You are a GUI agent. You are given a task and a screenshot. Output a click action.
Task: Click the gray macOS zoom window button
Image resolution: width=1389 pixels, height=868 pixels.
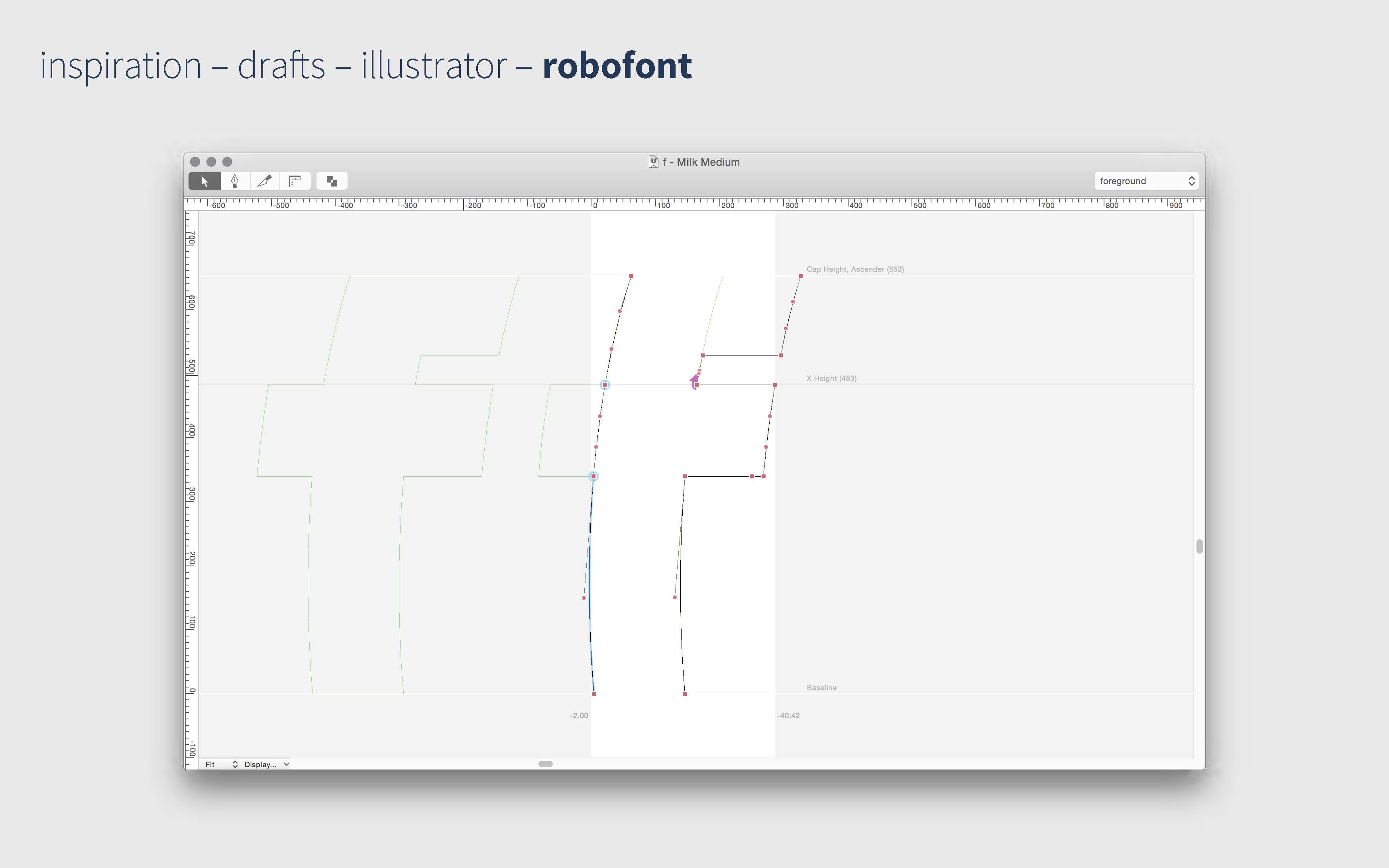(x=227, y=162)
